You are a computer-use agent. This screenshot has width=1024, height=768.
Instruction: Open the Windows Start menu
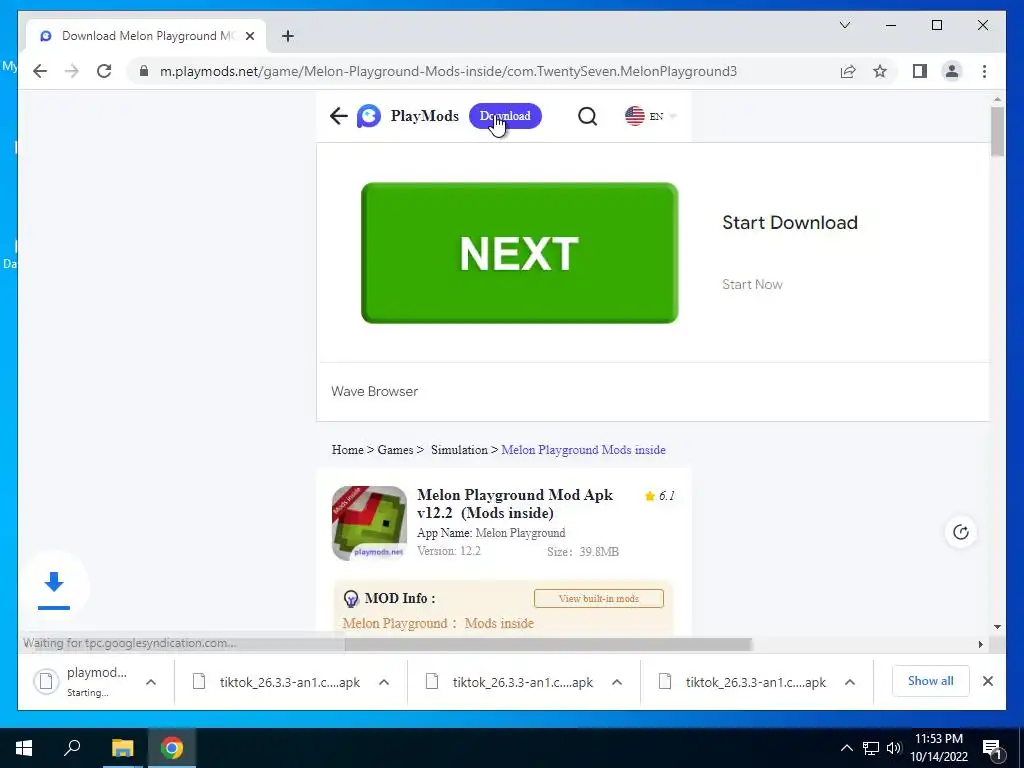click(x=24, y=748)
